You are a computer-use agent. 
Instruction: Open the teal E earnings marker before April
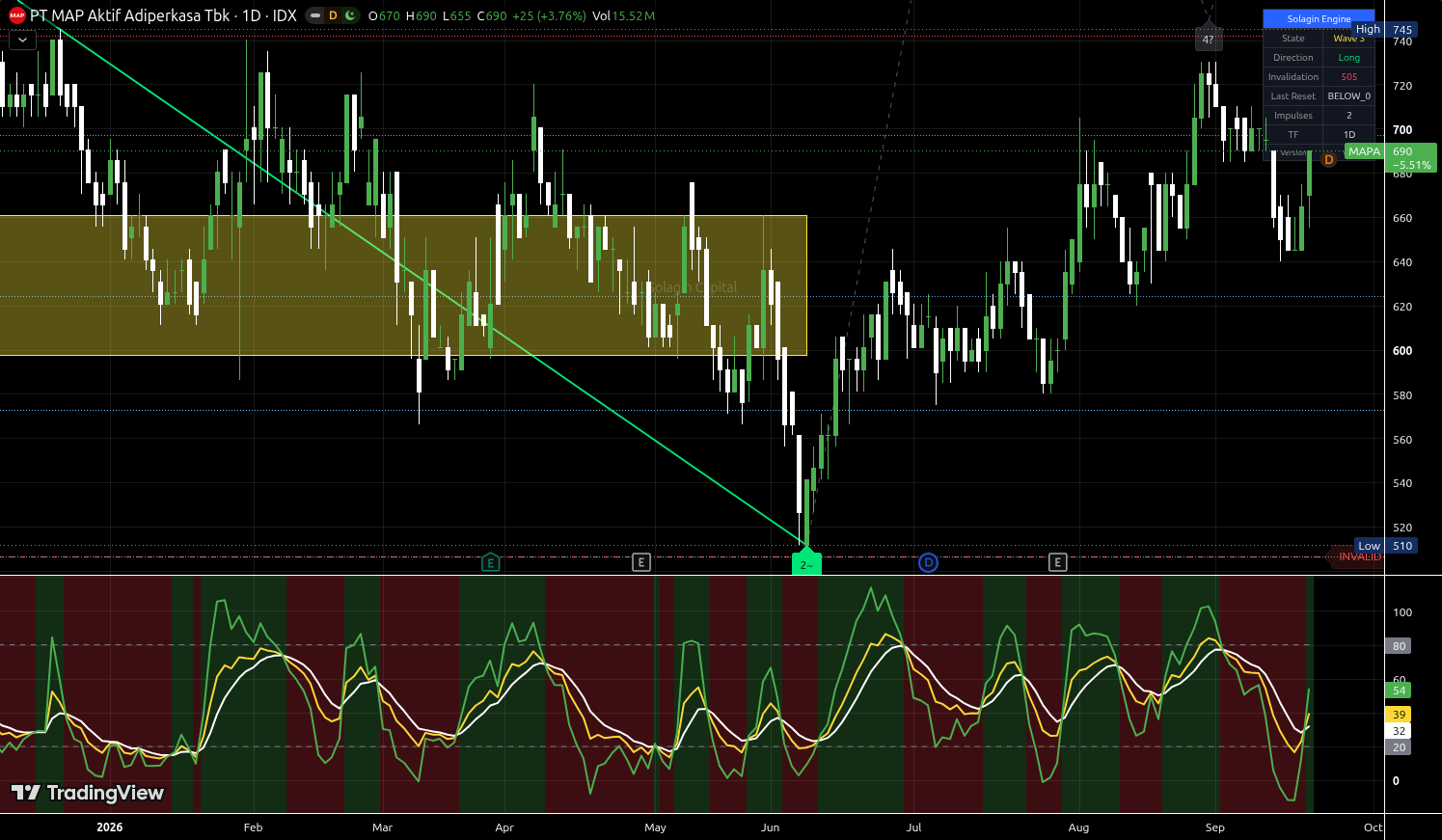tap(490, 562)
